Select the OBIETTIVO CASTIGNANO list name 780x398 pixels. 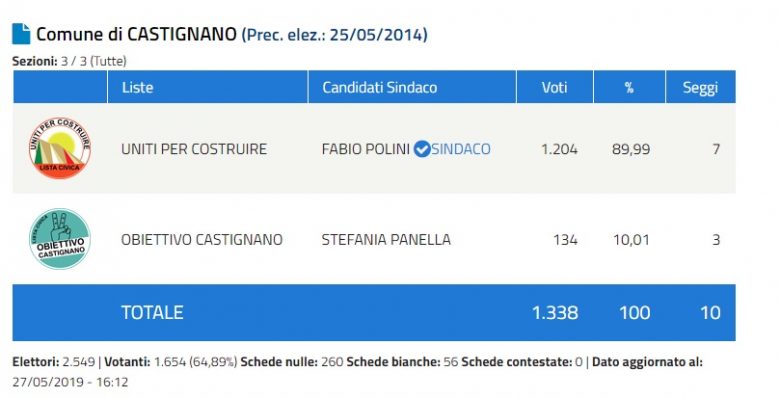click(x=202, y=239)
